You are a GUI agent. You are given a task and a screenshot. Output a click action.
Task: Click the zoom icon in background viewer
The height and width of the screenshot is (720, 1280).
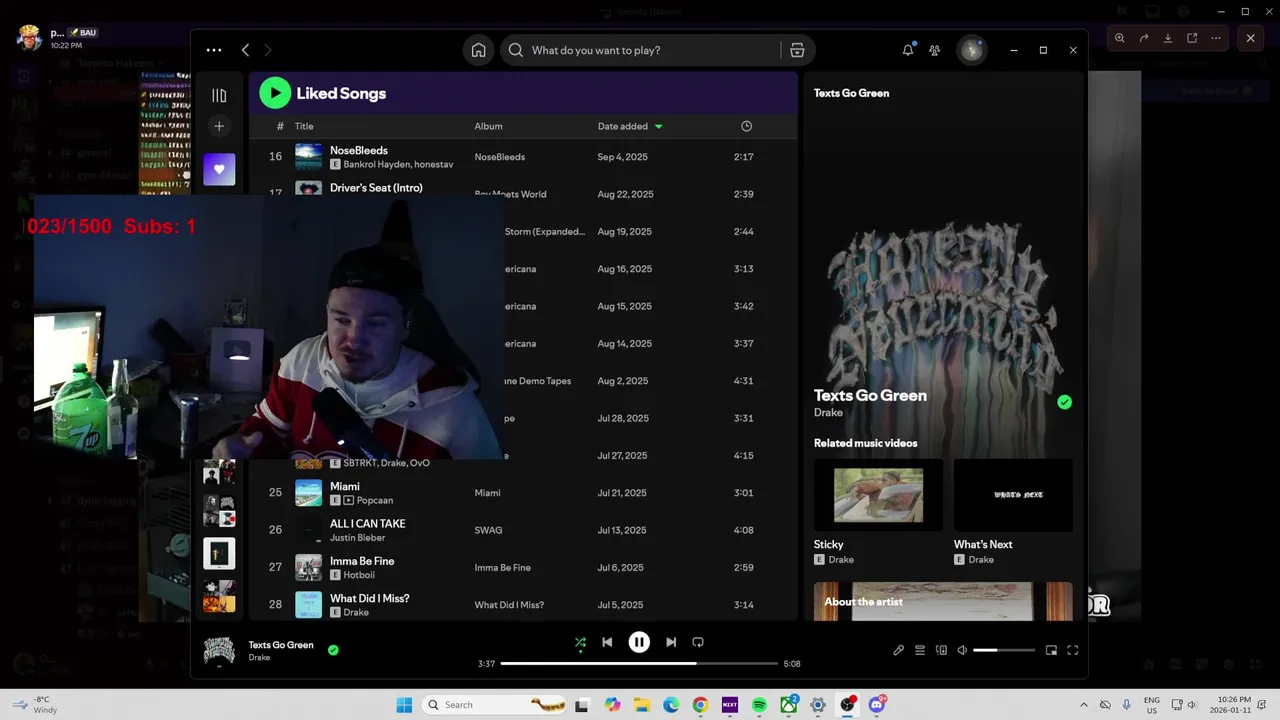[1119, 38]
